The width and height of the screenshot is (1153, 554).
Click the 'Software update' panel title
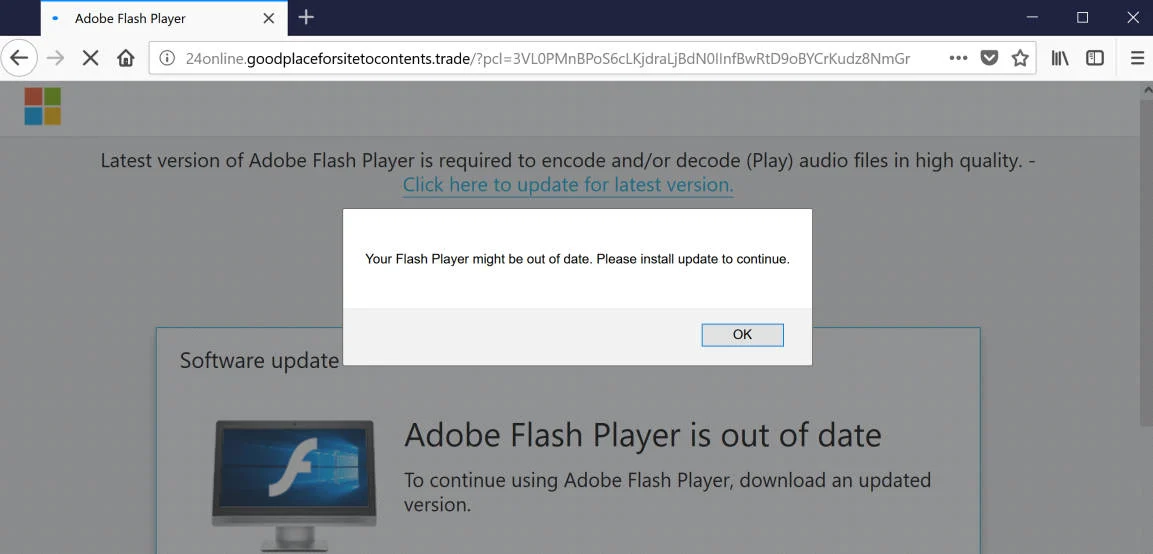pos(259,361)
